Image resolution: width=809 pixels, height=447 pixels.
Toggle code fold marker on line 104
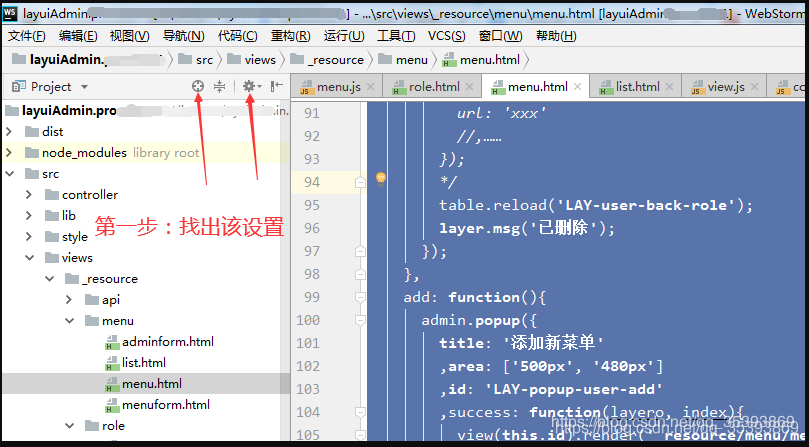(360, 412)
